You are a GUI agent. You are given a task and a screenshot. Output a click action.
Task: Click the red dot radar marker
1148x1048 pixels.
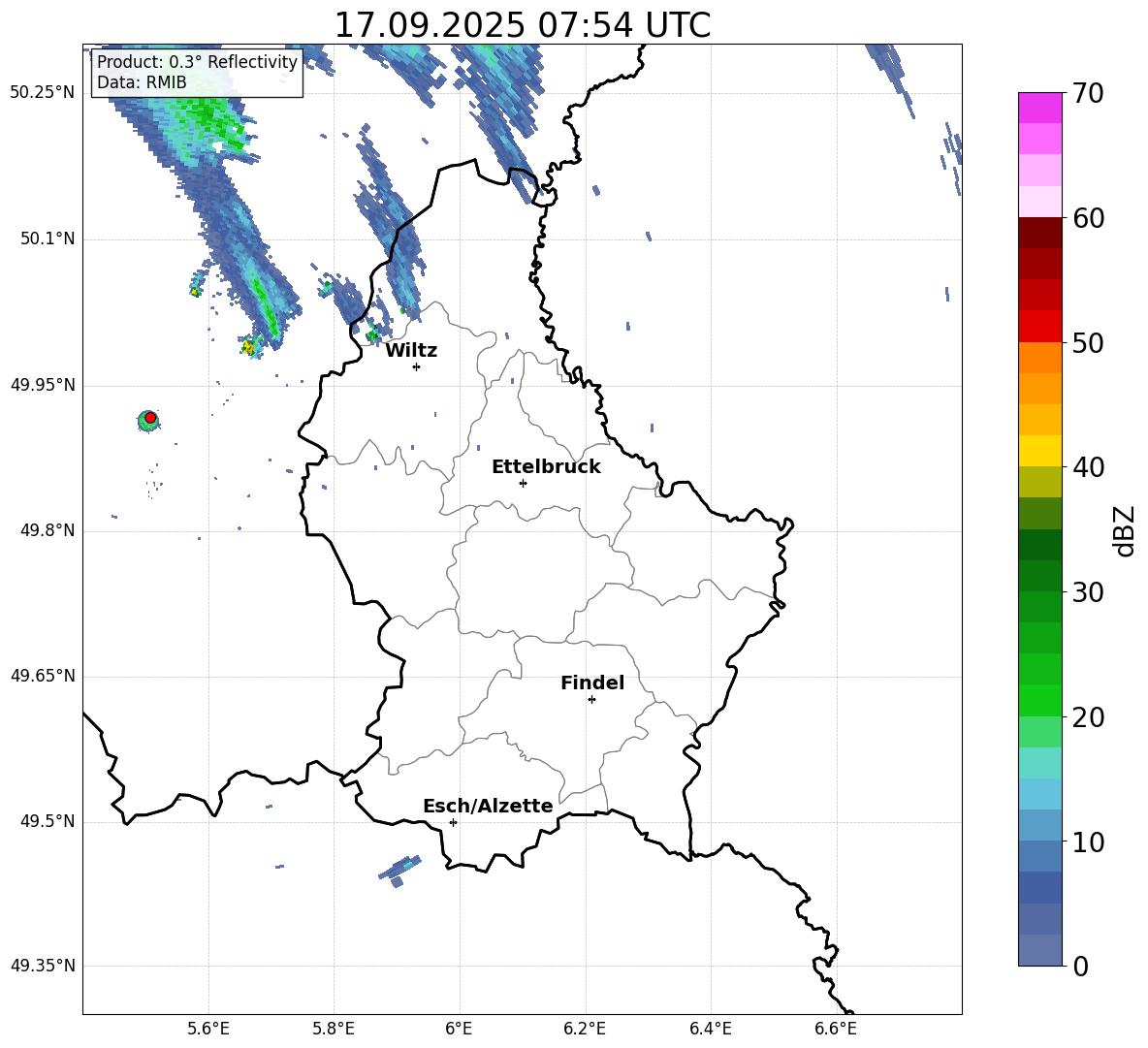coord(150,418)
